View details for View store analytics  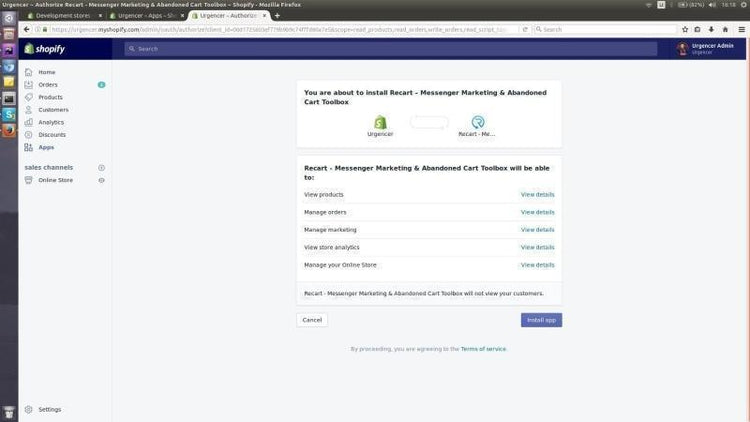pyautogui.click(x=537, y=247)
